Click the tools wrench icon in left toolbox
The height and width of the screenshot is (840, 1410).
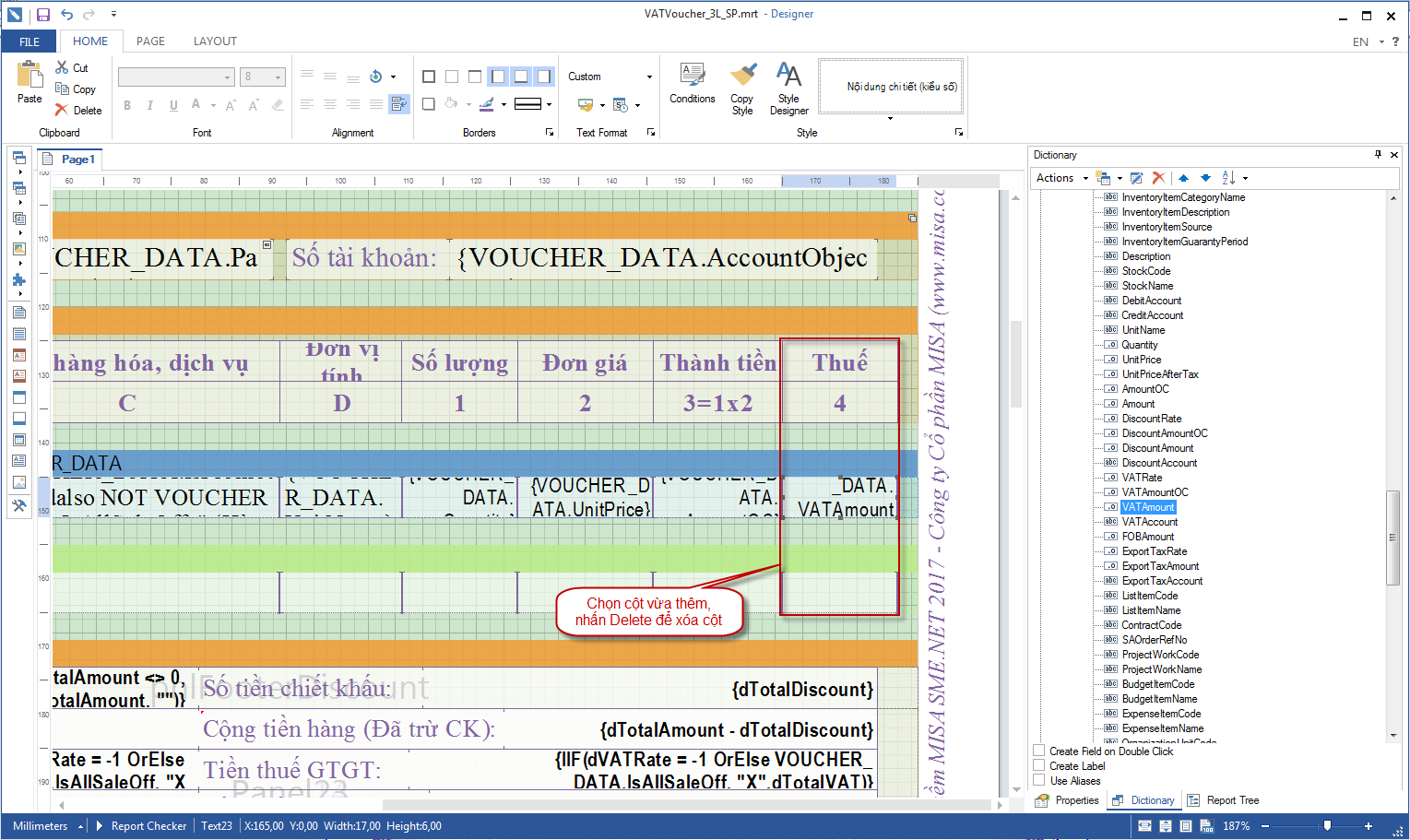click(x=19, y=505)
